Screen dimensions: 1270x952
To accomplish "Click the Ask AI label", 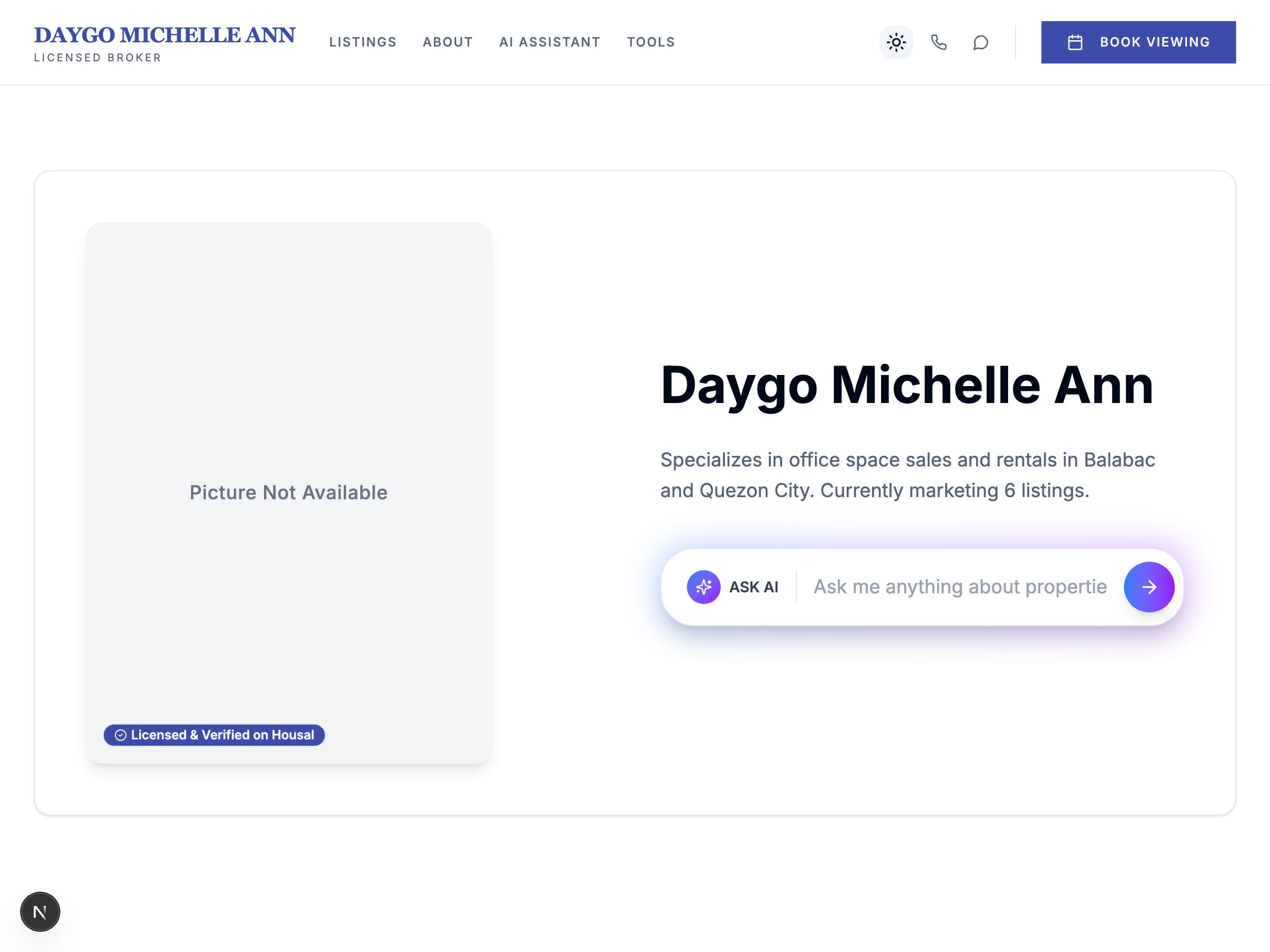I will (754, 587).
